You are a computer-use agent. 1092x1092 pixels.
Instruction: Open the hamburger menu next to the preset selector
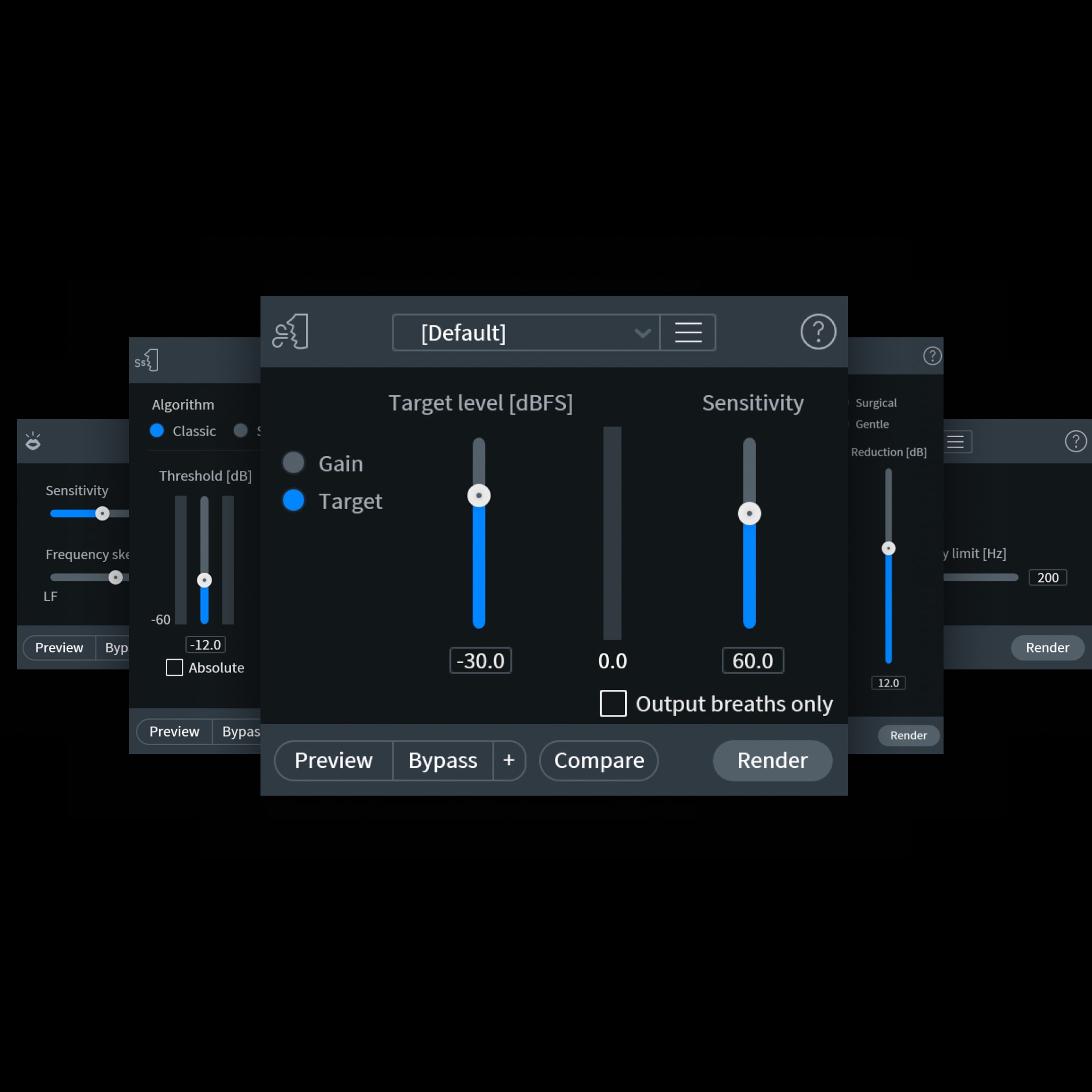[687, 333]
